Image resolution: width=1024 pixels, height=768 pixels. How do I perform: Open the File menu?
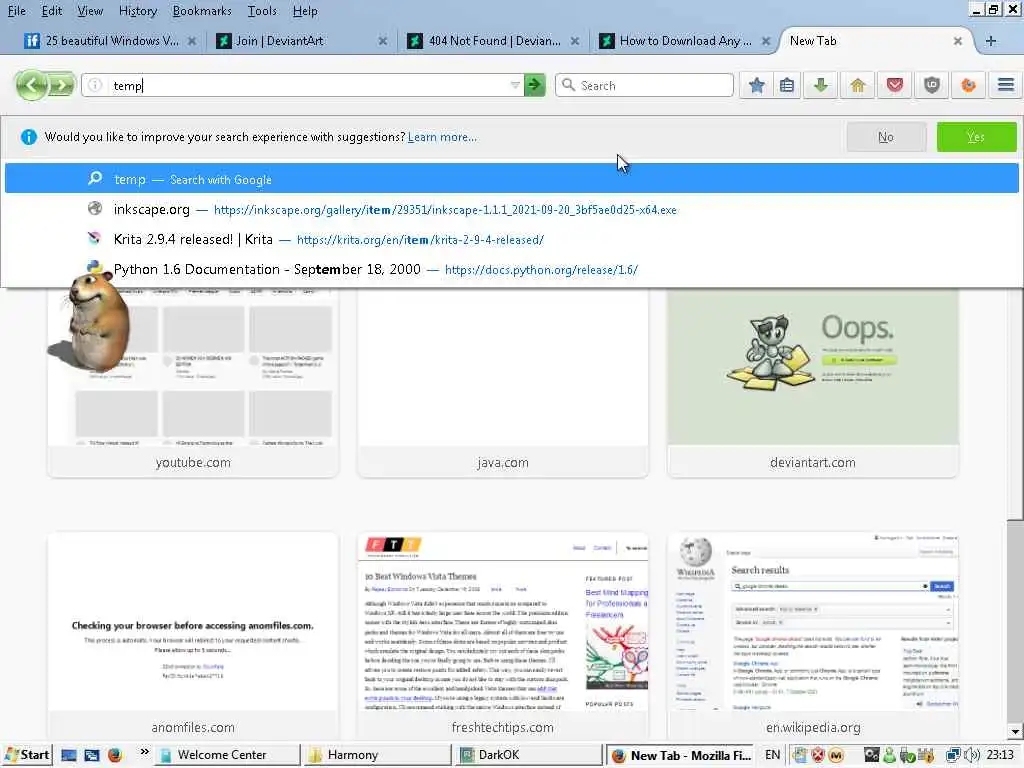[16, 11]
